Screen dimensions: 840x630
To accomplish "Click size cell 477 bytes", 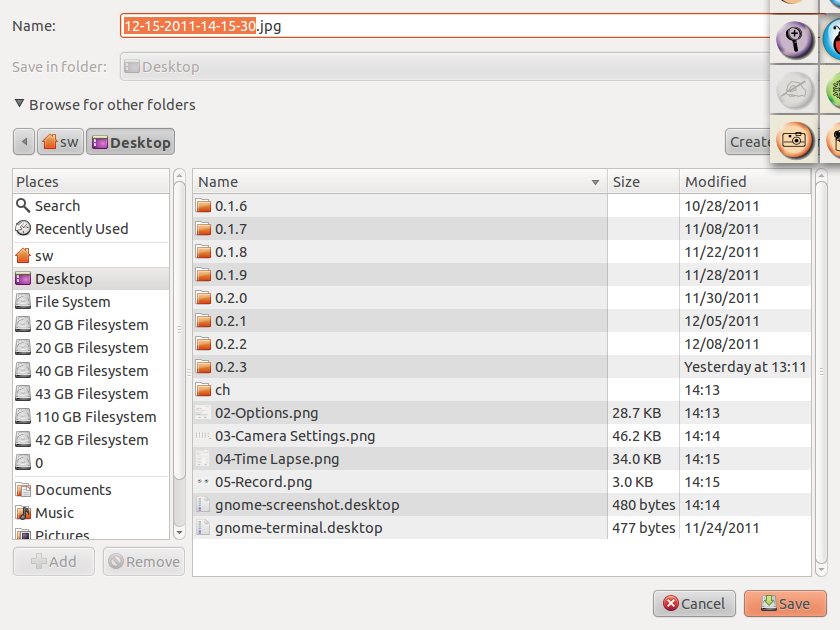I will [x=643, y=528].
